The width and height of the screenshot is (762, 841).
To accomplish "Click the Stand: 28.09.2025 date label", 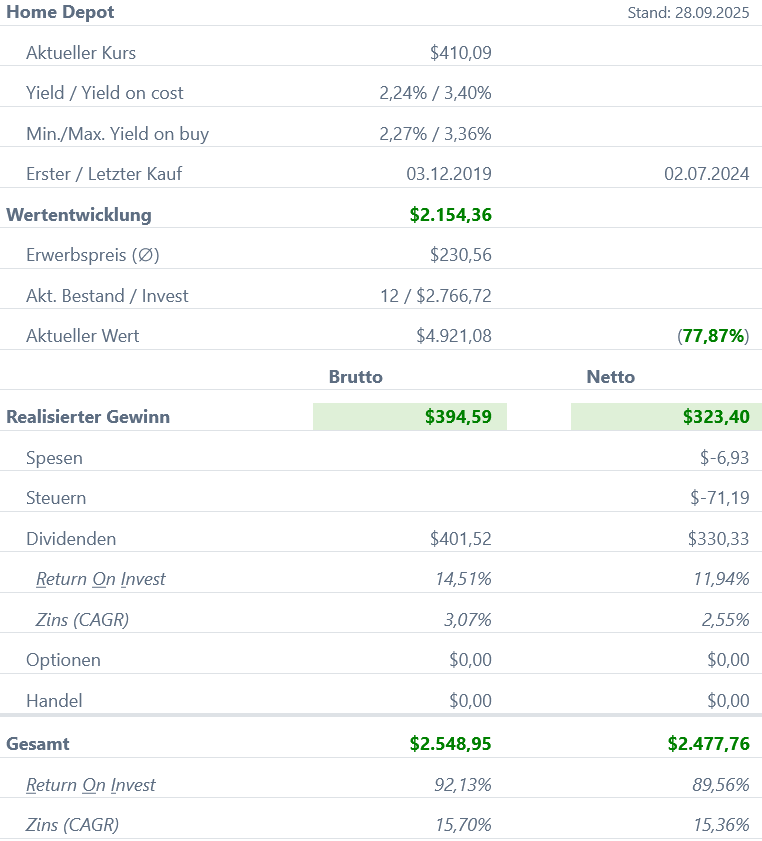I will click(688, 13).
